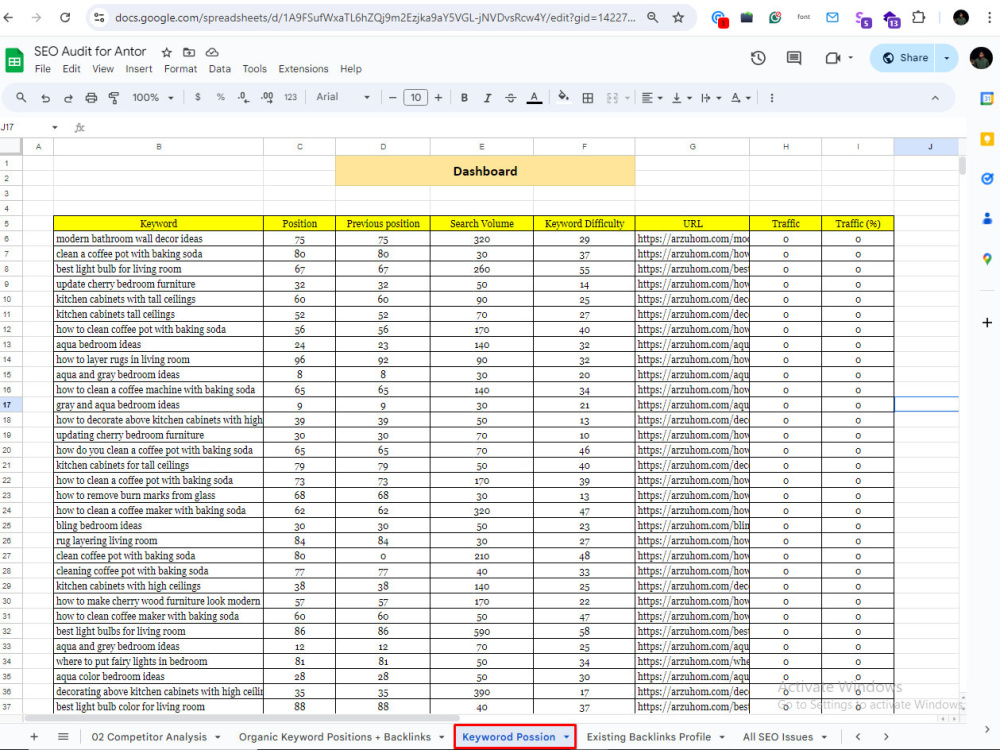Click the search menus magnifier icon
Image resolution: width=1000 pixels, height=750 pixels.
point(21,98)
